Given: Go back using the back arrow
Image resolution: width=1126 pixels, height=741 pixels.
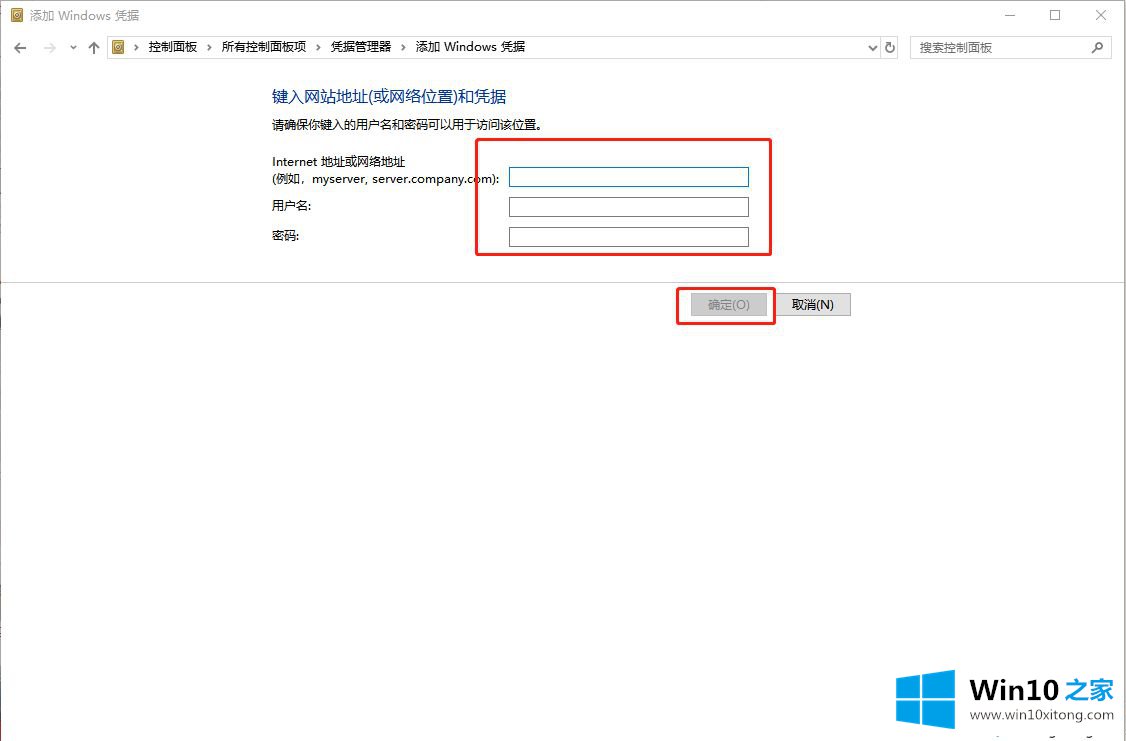Looking at the screenshot, I should coord(20,48).
